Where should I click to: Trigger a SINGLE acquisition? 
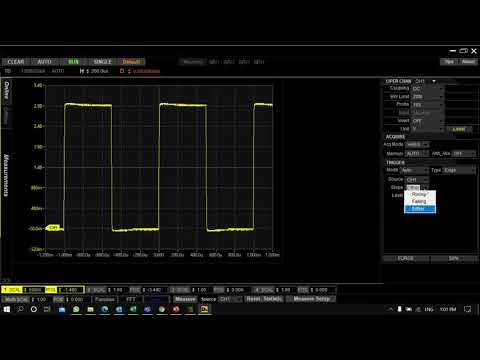tap(102, 62)
